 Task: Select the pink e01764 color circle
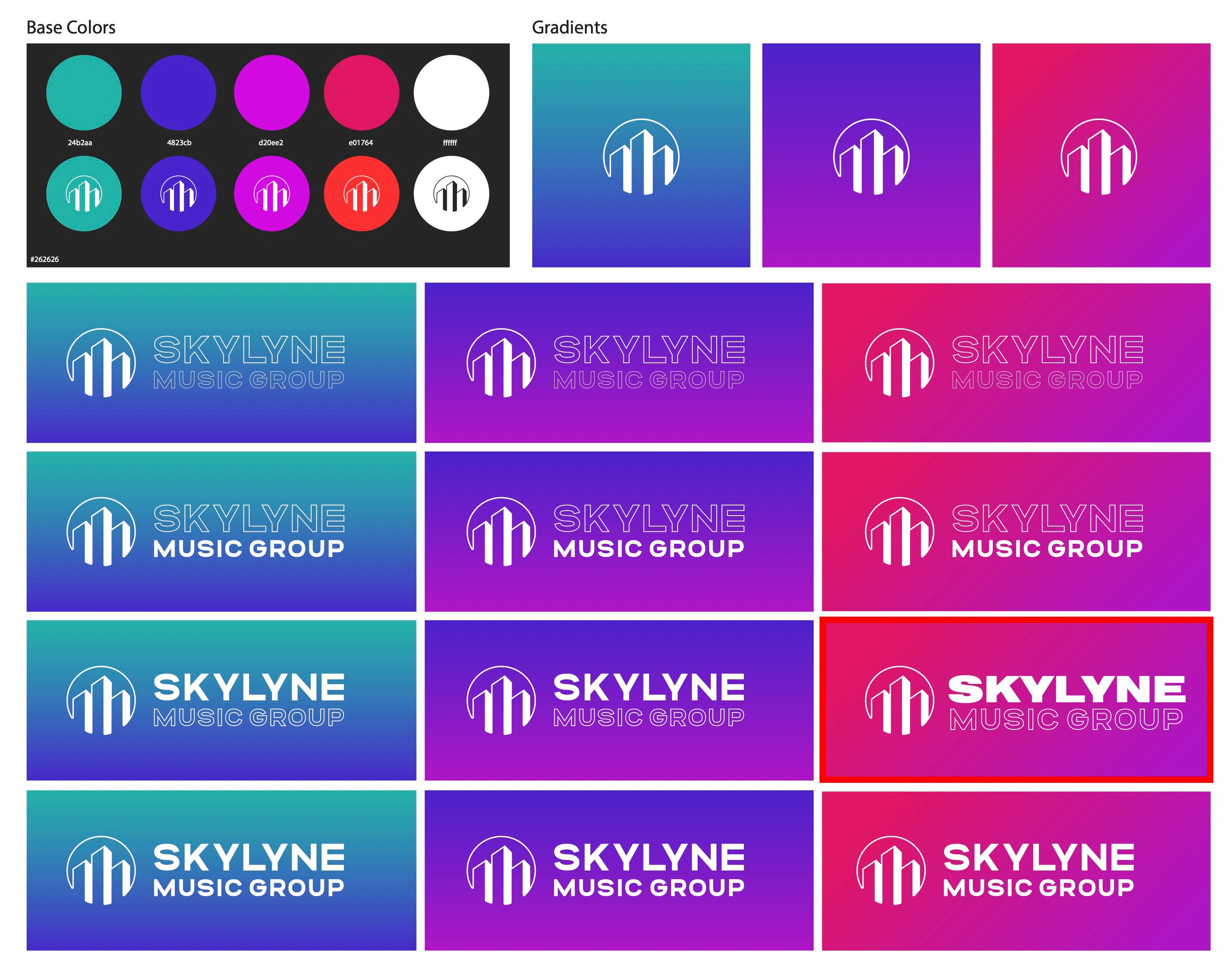coord(361,93)
